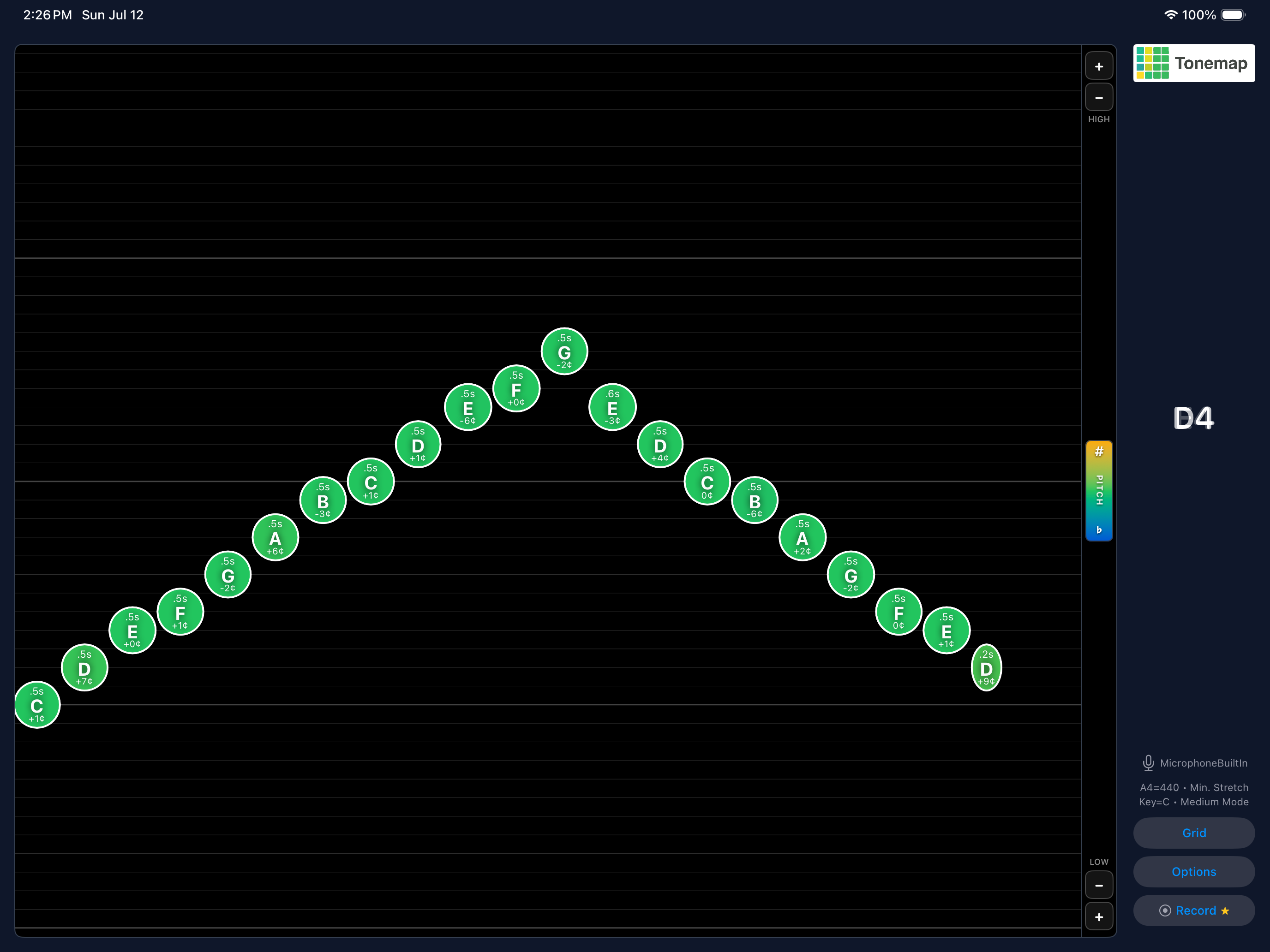Tap the A4=440 Min. Stretch settings text
Viewport: 1270px width, 952px height.
pos(1194,787)
